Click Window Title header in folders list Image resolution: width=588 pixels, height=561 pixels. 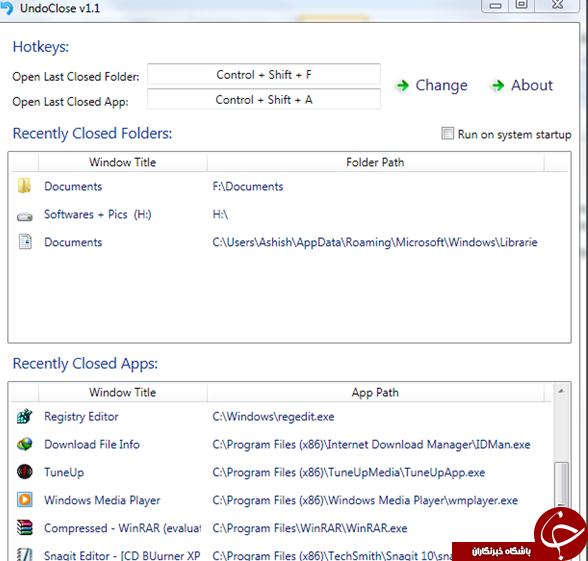[x=122, y=162]
